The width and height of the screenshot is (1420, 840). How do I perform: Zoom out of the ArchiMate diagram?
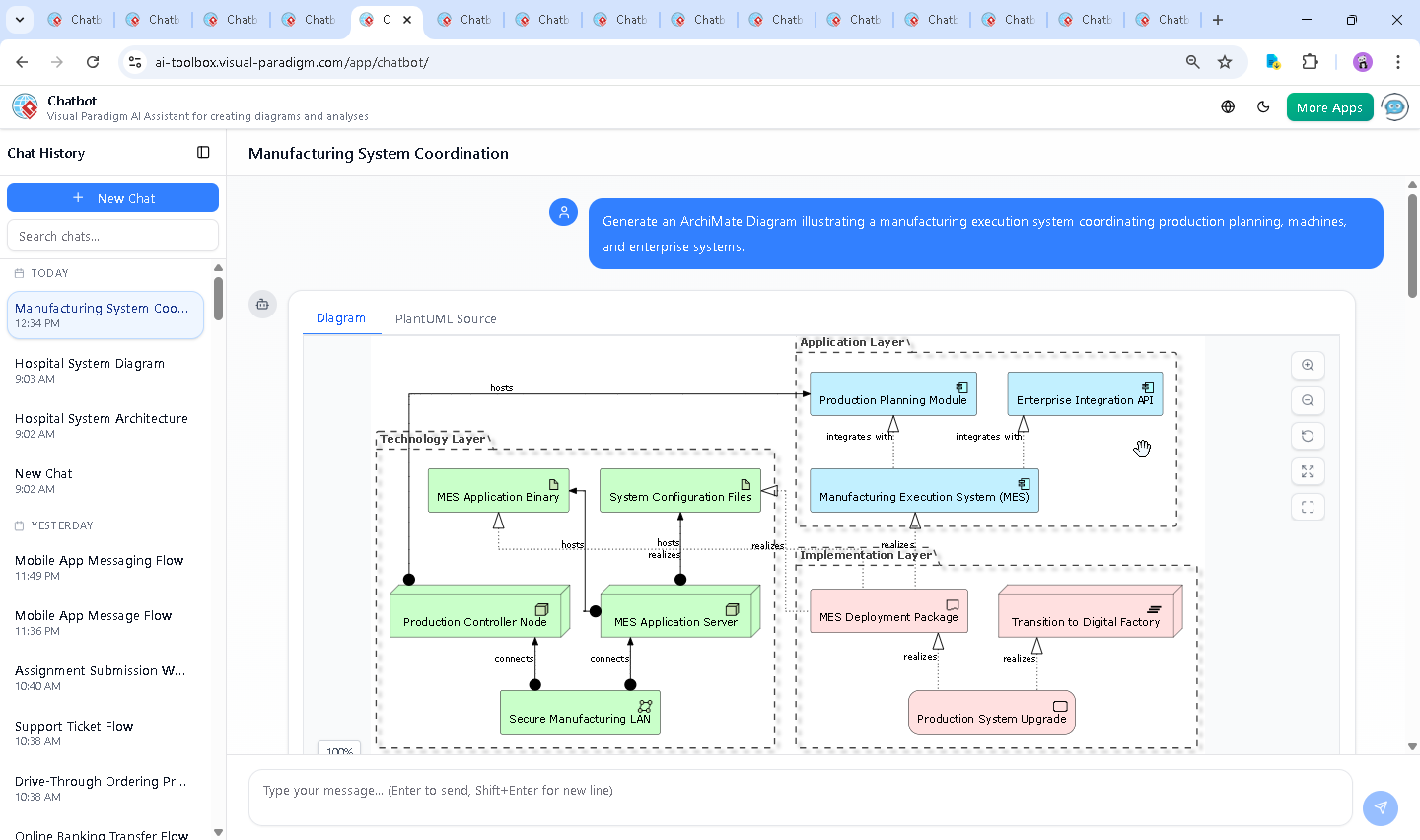(x=1307, y=400)
